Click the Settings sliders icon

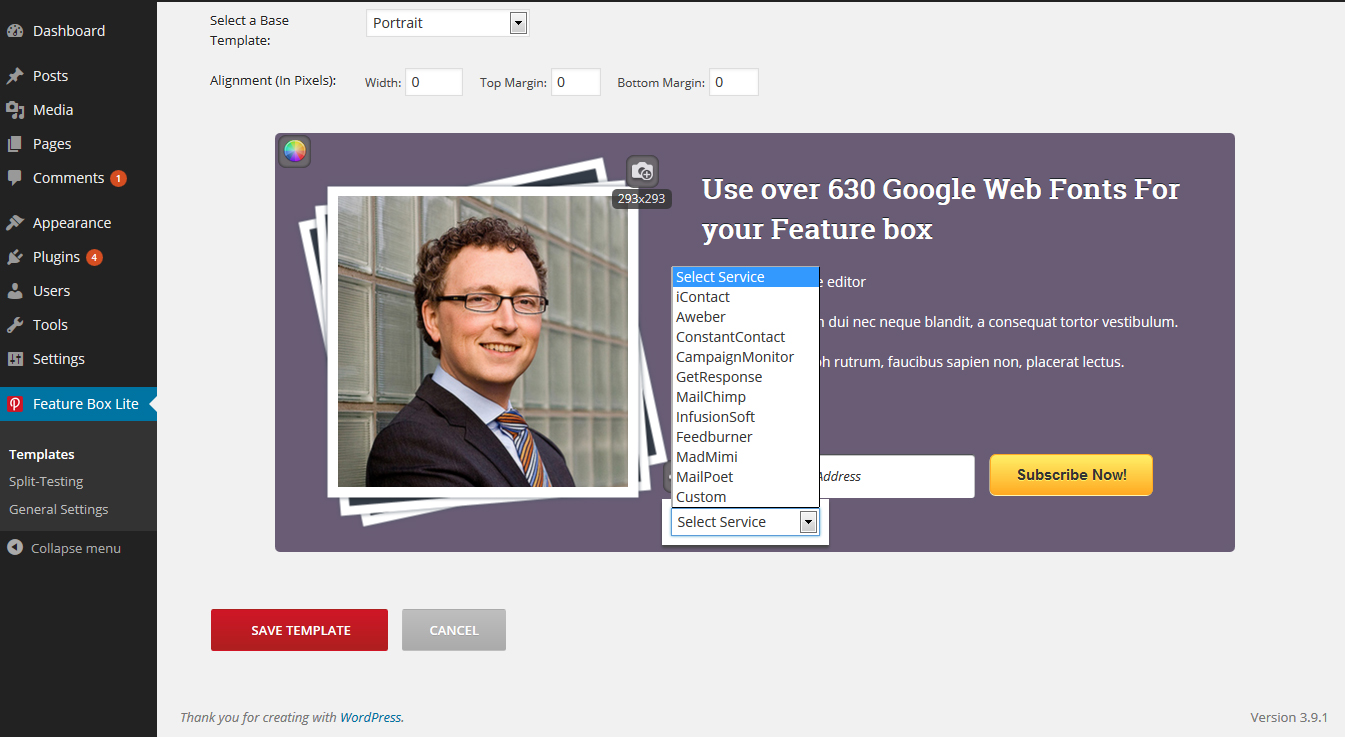(15, 359)
